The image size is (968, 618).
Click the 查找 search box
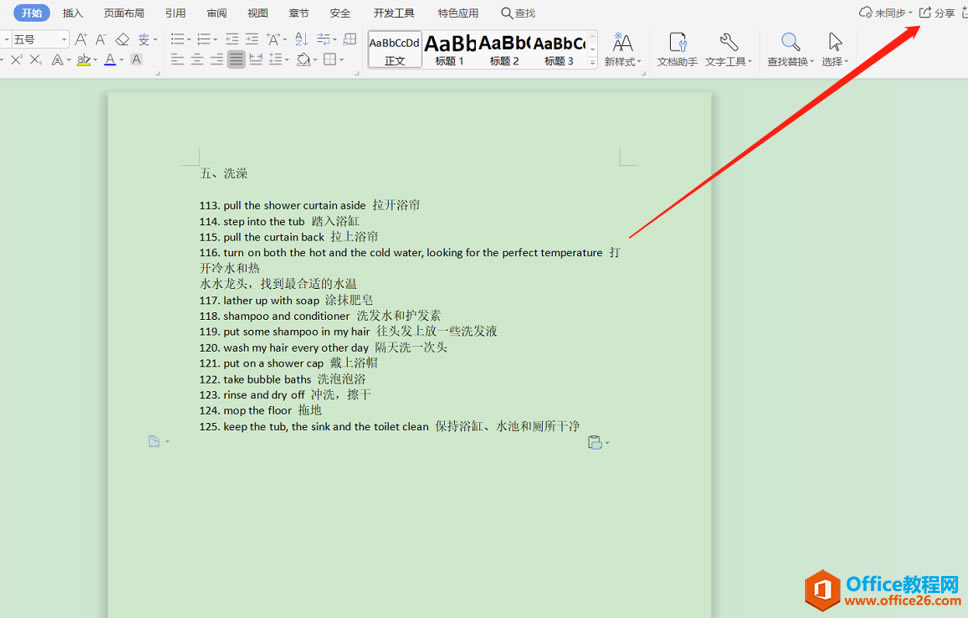coord(518,13)
